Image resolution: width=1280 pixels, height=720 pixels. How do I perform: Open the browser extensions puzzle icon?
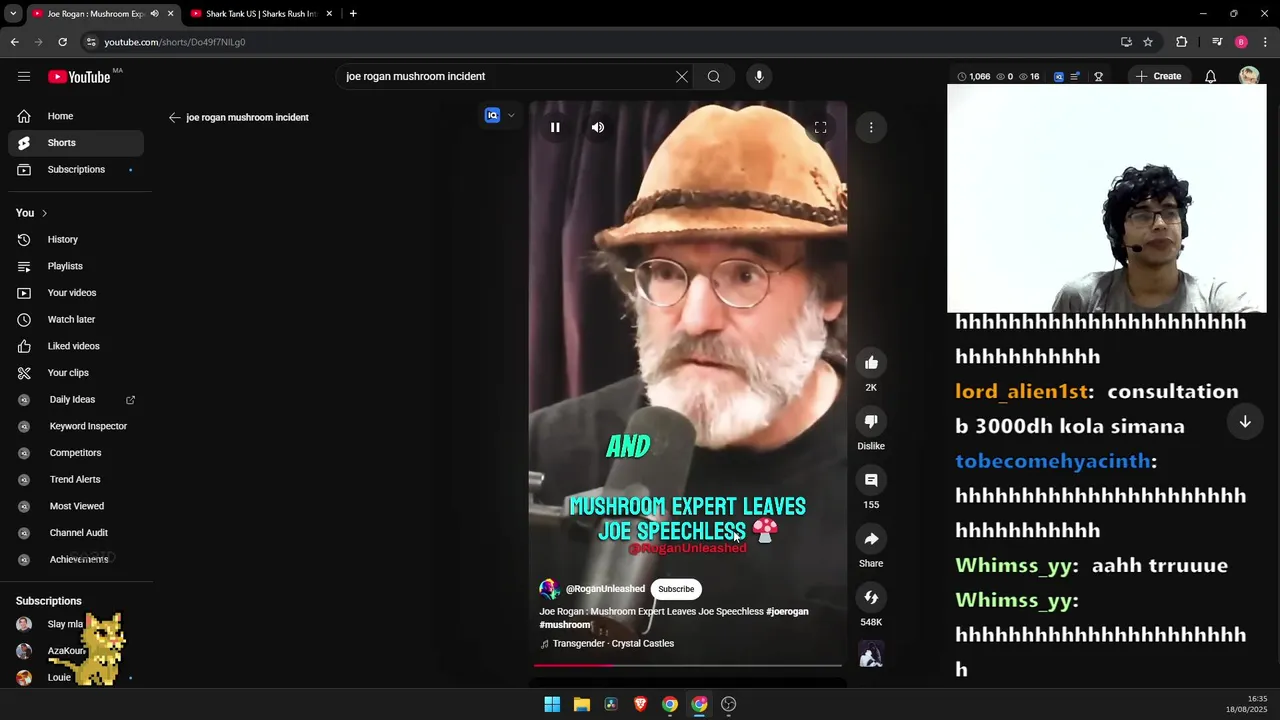1182,42
